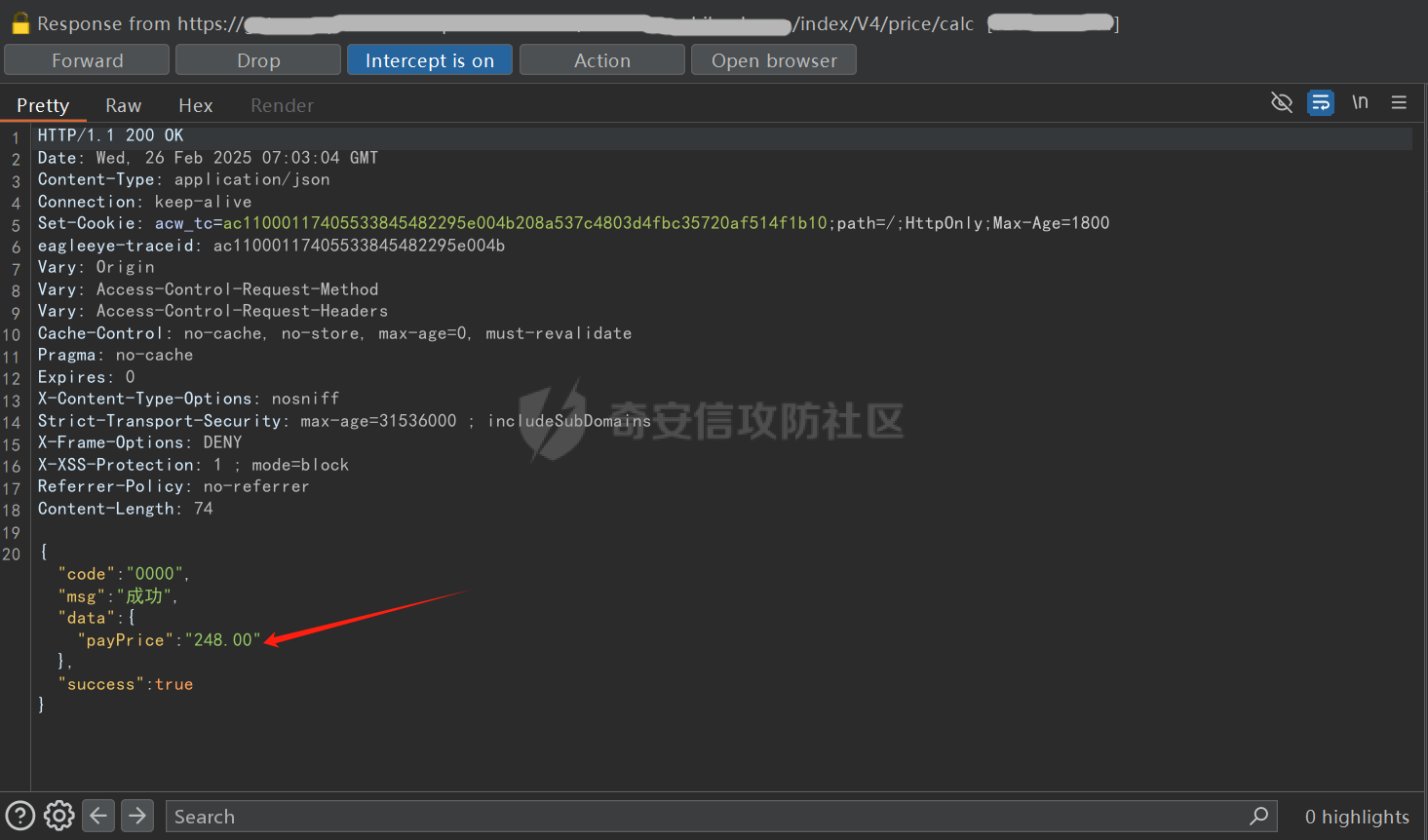
Task: Open the hamburger options menu in editor
Action: pos(1399,102)
